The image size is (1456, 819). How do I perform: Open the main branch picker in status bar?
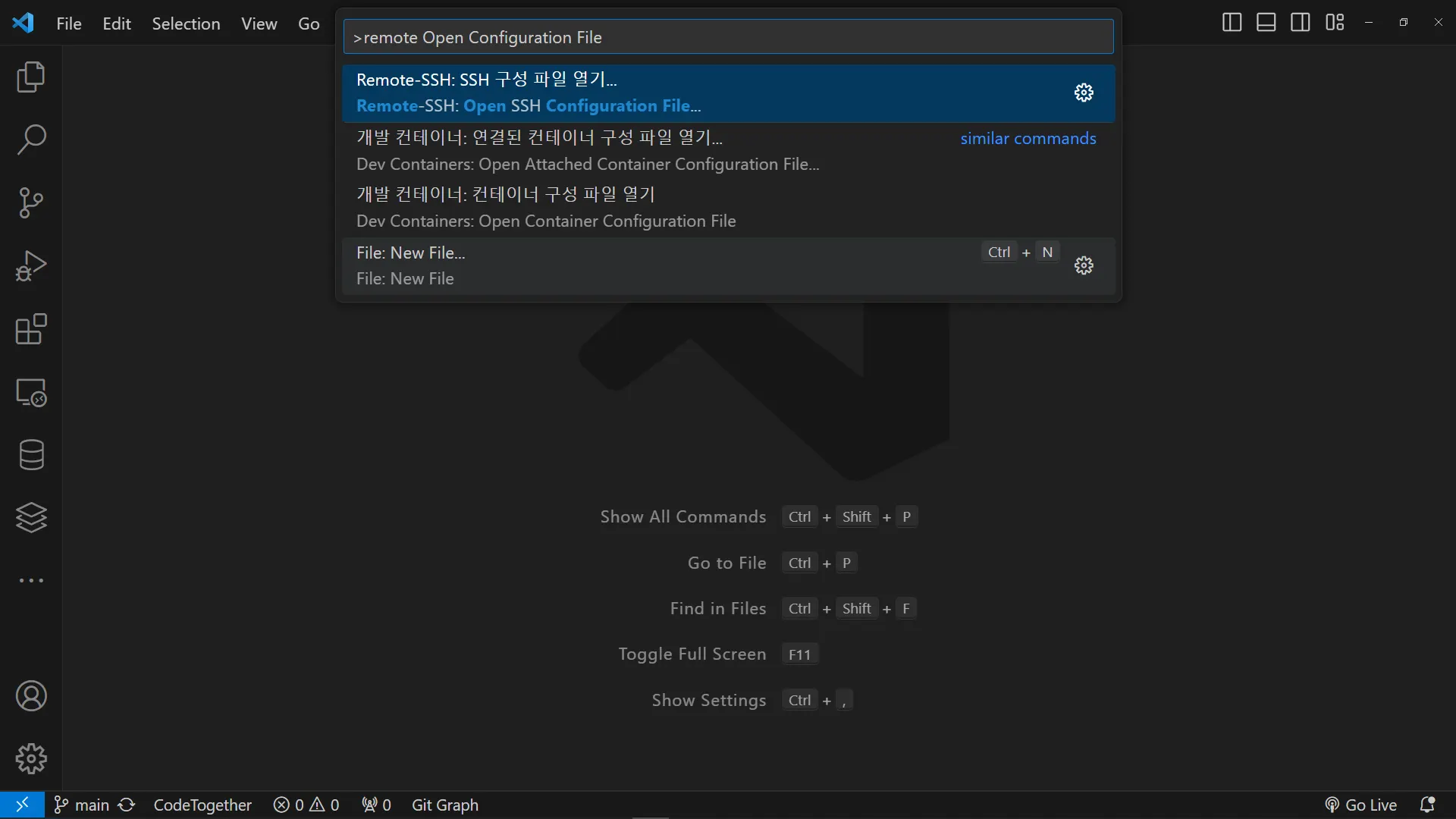83,805
